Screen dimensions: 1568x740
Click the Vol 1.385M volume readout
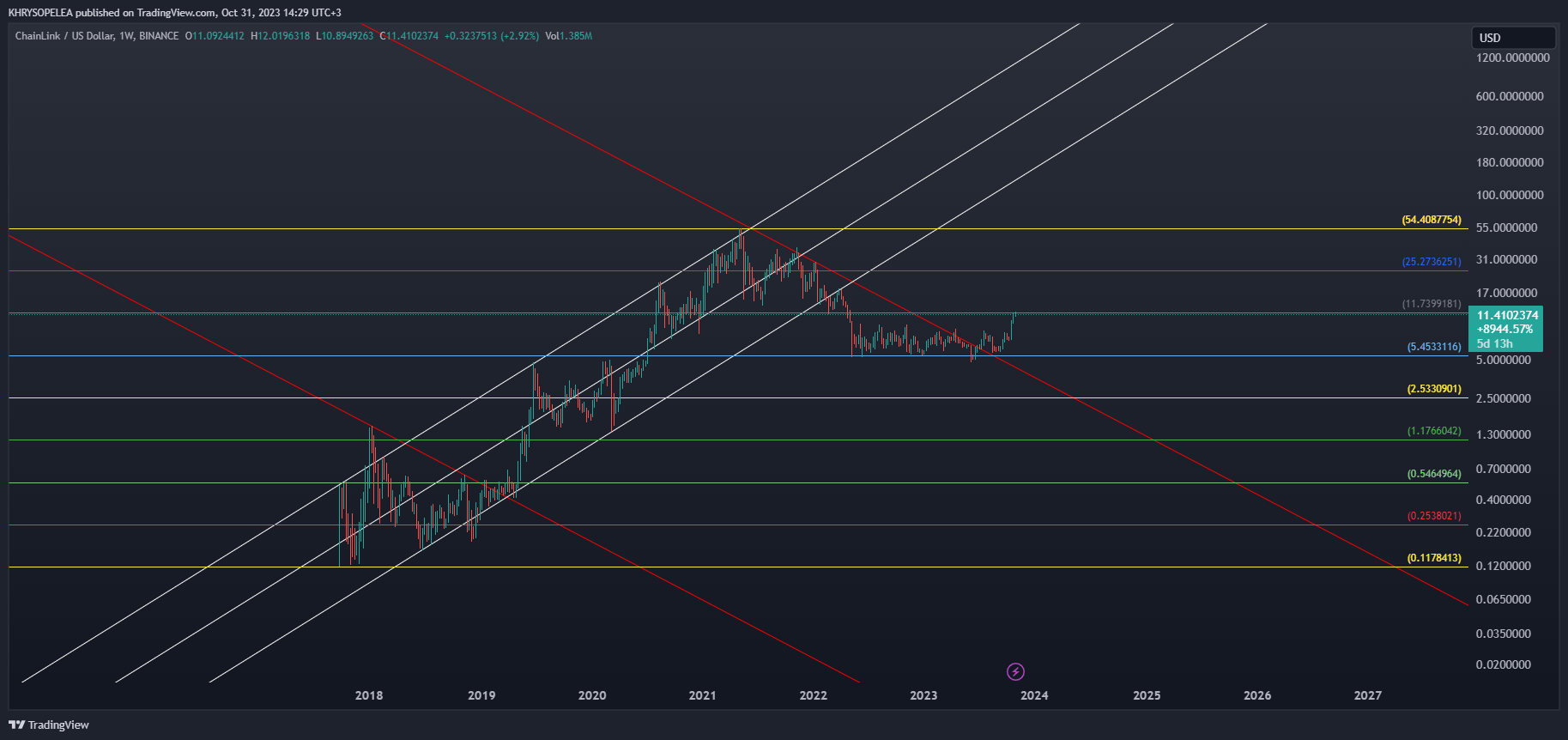tap(569, 36)
